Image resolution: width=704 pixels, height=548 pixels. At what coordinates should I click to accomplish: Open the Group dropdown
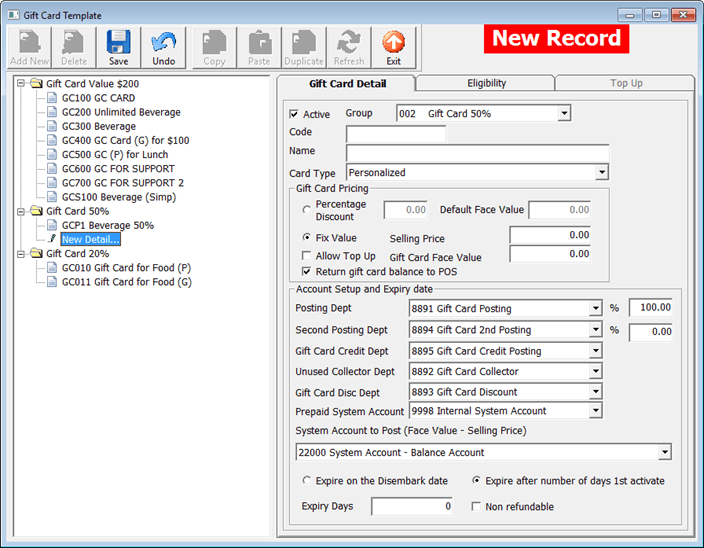(x=564, y=113)
